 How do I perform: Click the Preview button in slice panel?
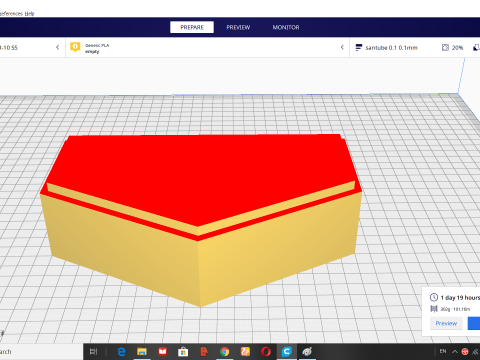(446, 323)
